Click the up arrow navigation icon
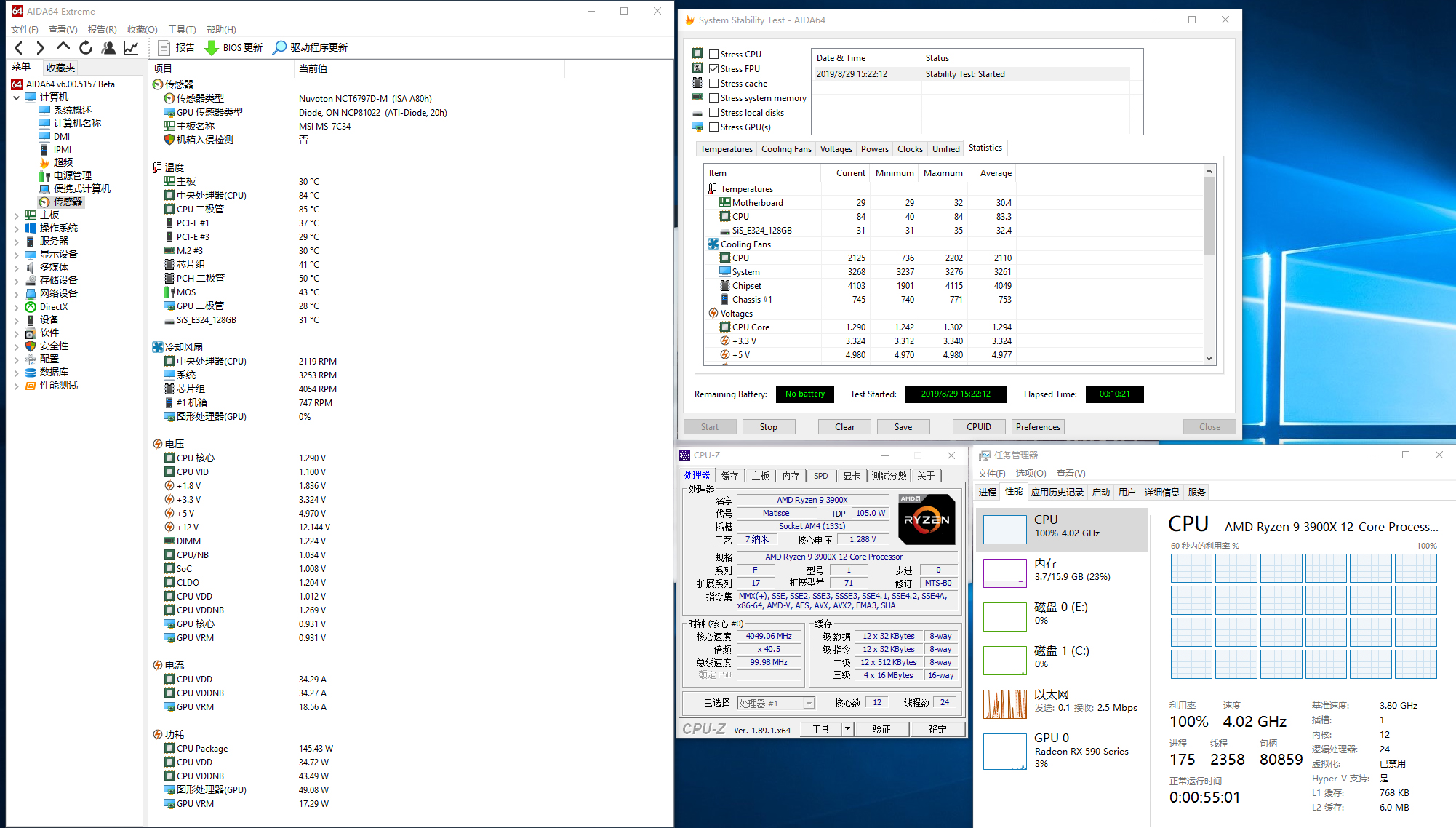Screen dimensions: 1456x828 pos(63,47)
